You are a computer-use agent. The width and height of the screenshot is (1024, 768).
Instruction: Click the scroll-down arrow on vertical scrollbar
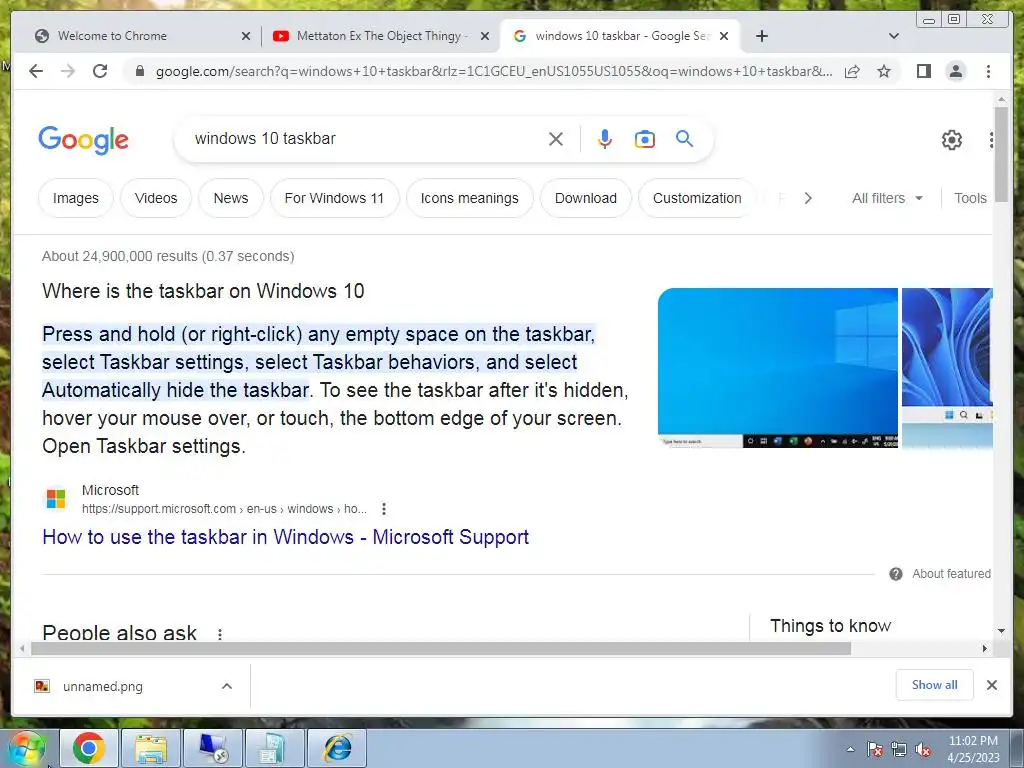(1001, 631)
